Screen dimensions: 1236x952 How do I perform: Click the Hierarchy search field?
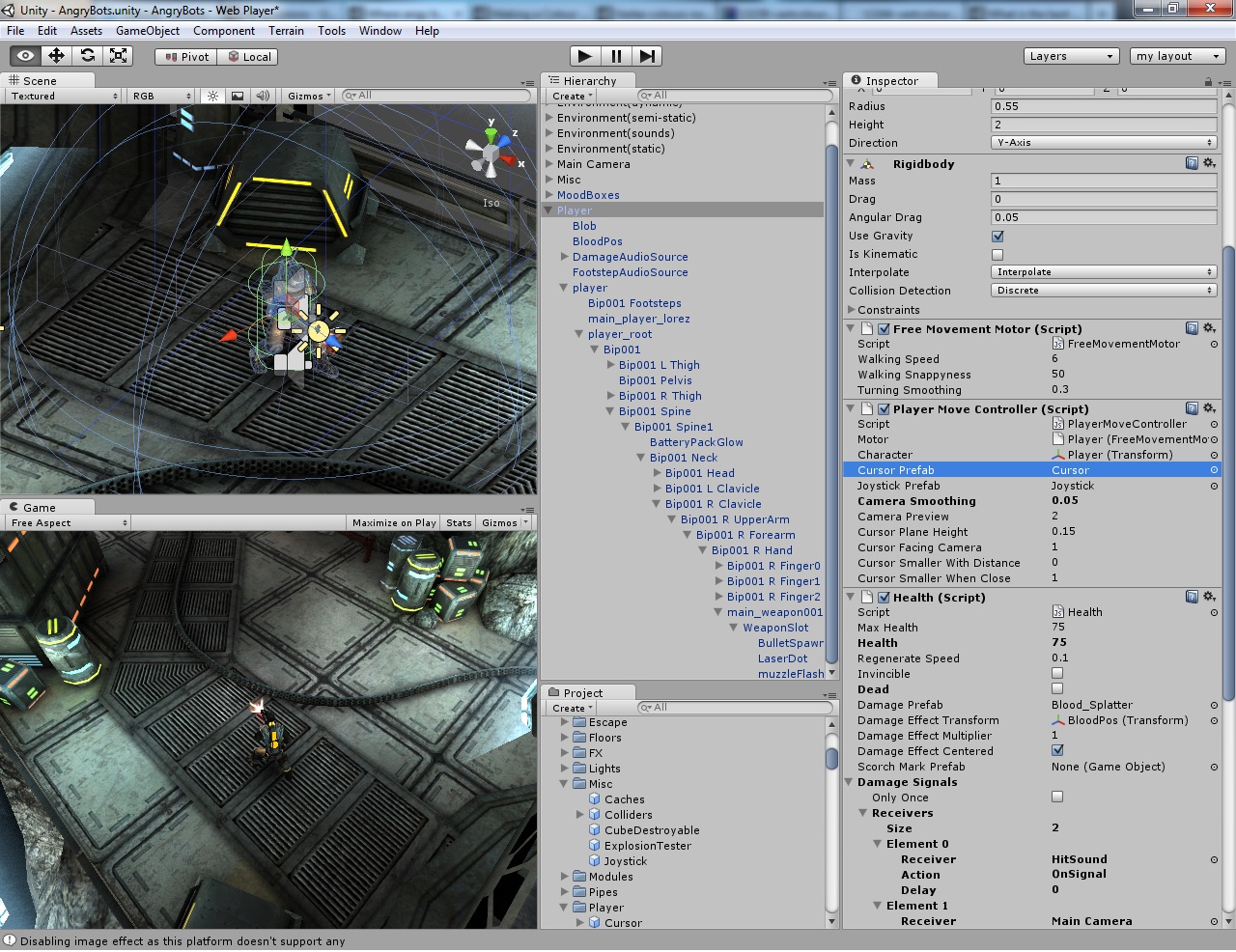(735, 96)
